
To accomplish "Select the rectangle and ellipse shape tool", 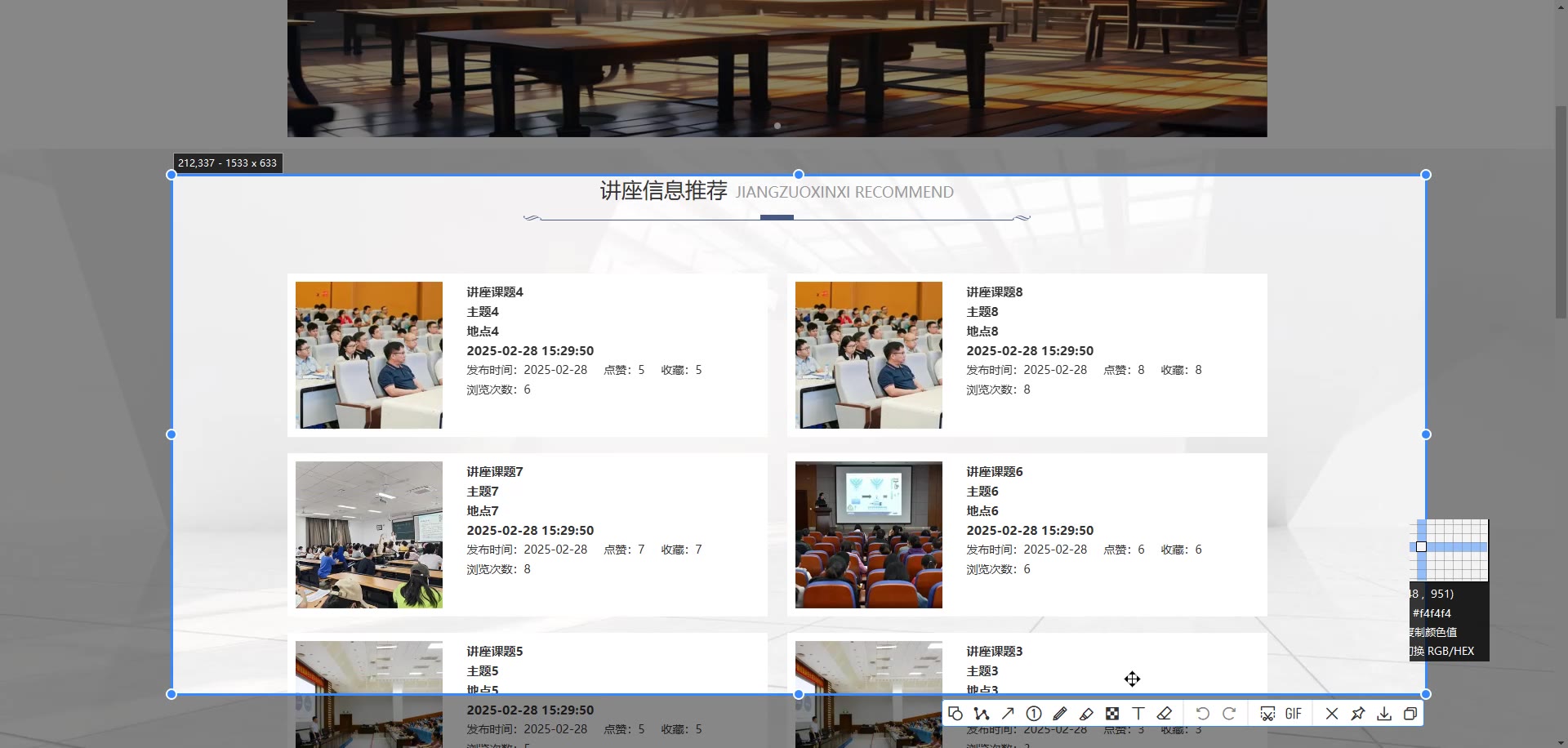I will coord(955,714).
